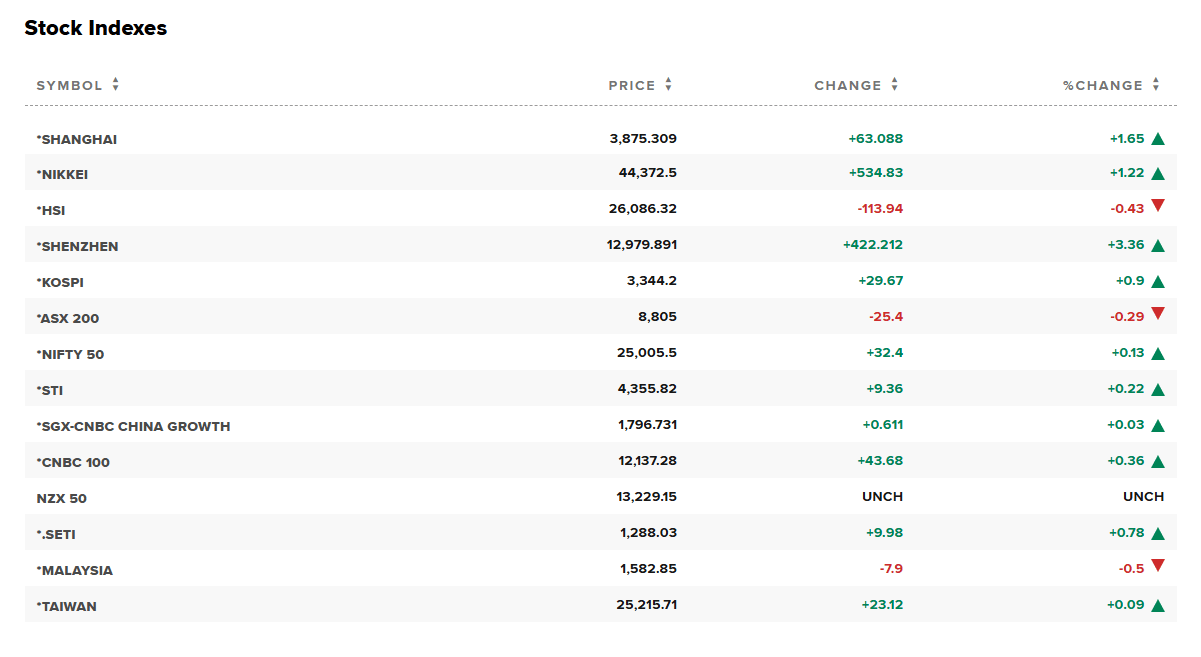The height and width of the screenshot is (657, 1201).
Task: Sort table by Symbol column arrows
Action: pos(116,85)
